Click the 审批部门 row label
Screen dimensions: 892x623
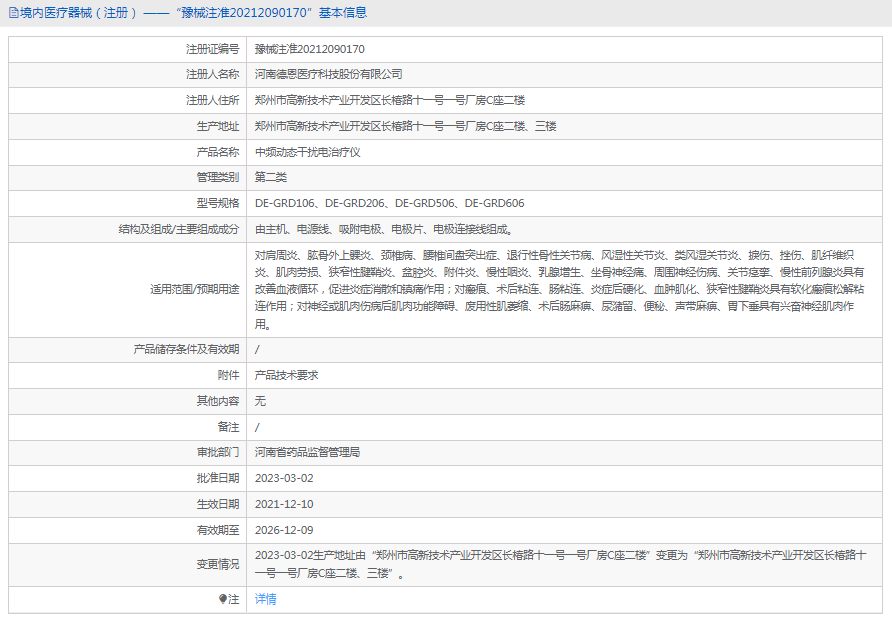tap(217, 452)
